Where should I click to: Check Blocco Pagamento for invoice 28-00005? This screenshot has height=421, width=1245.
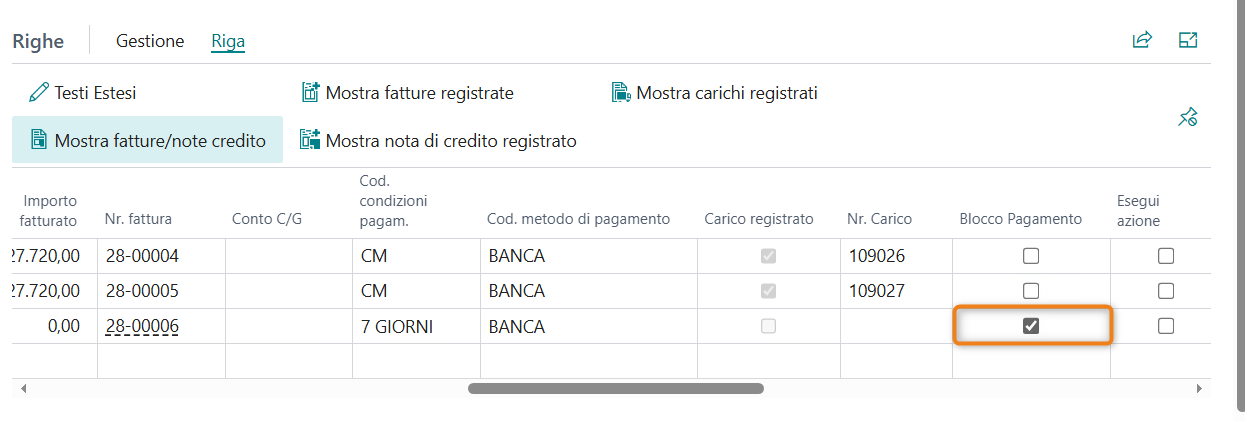[1031, 291]
